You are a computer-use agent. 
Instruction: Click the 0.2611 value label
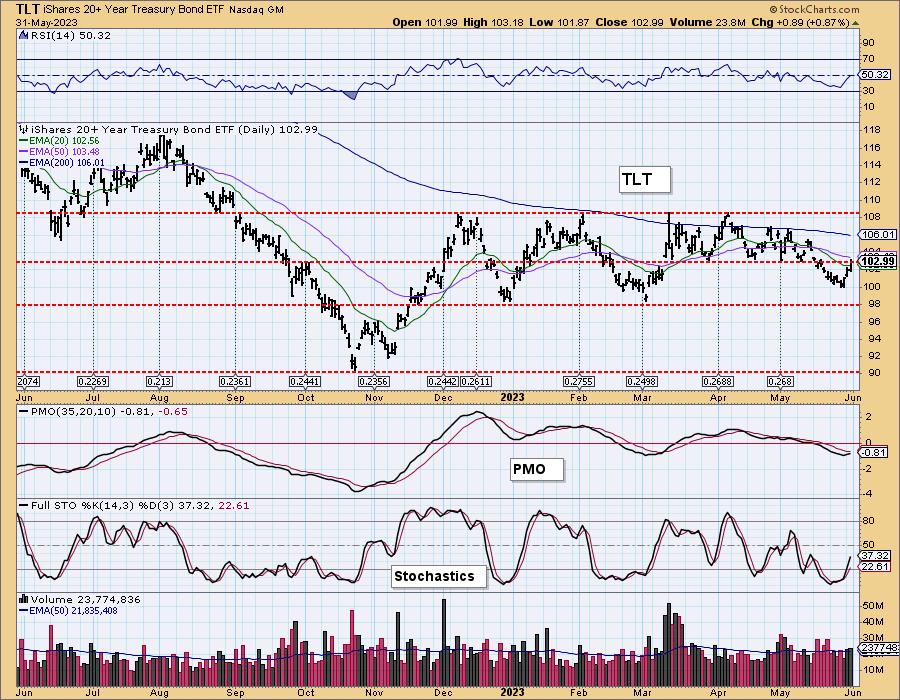click(x=475, y=382)
